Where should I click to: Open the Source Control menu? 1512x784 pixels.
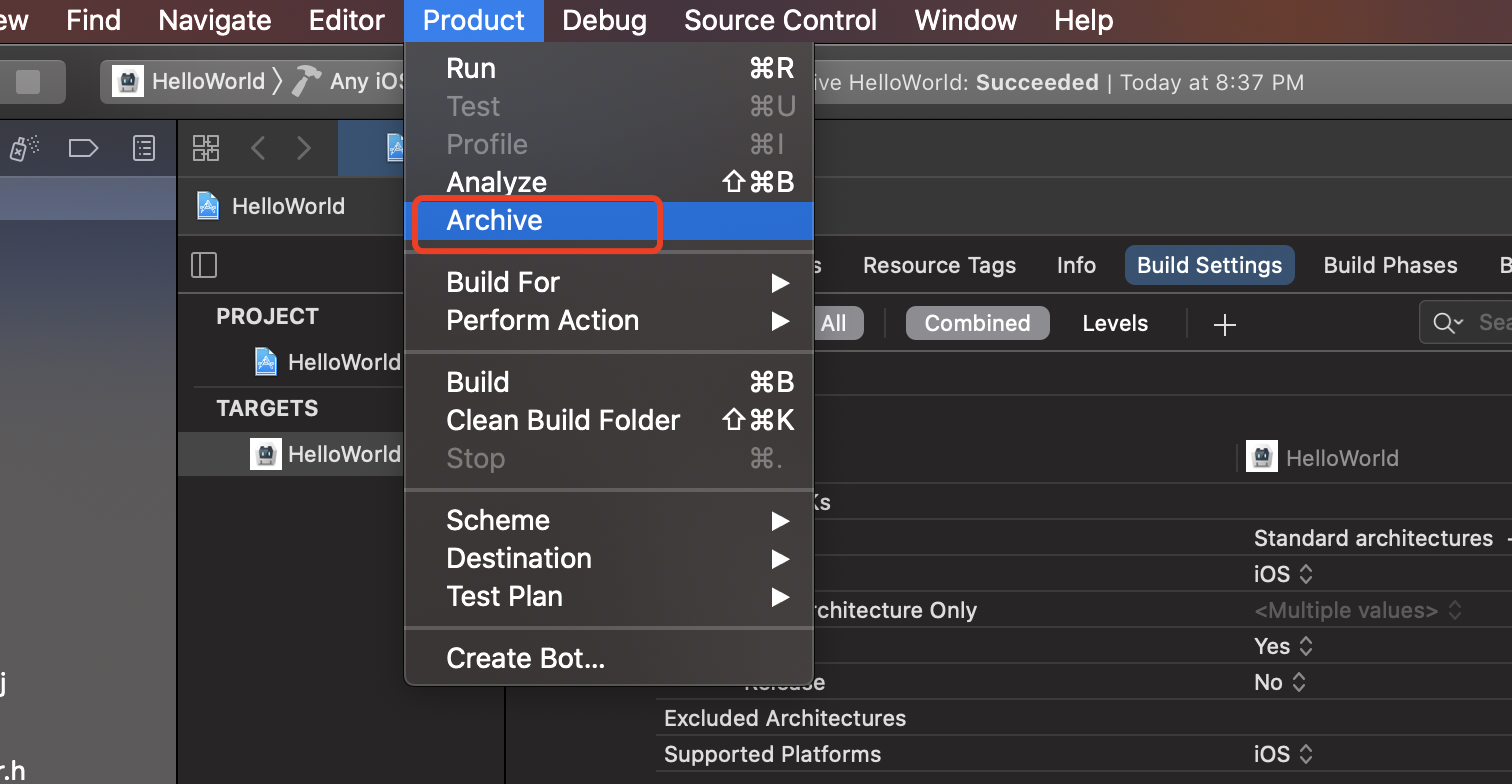click(780, 20)
